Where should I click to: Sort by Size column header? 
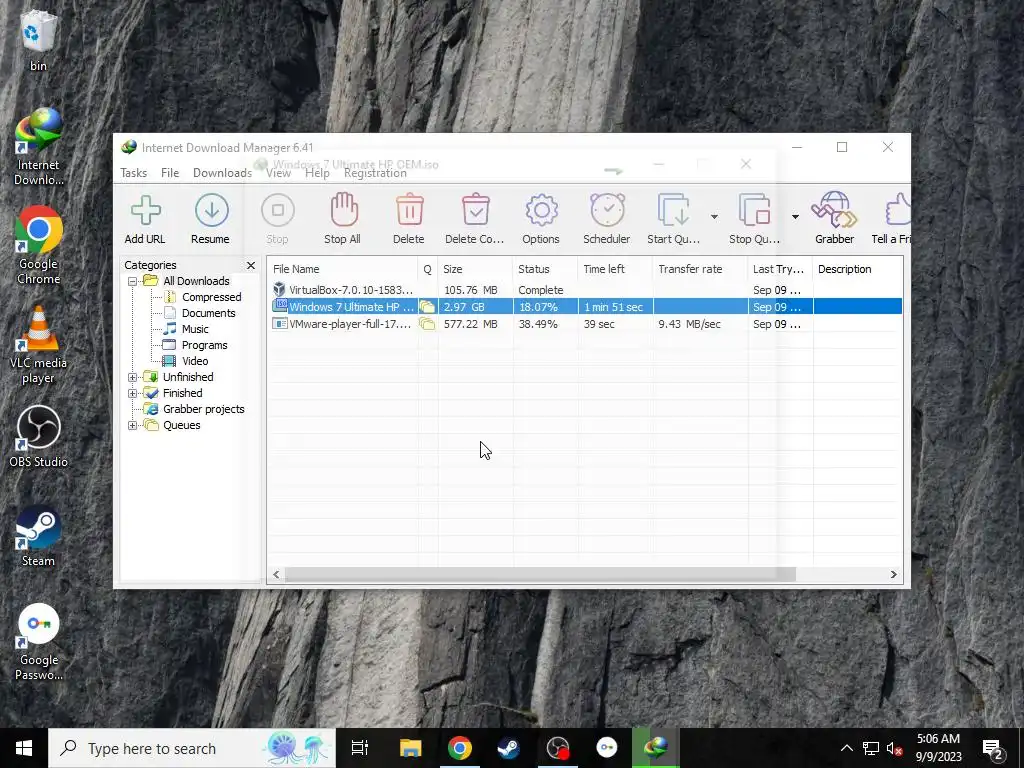pyautogui.click(x=475, y=269)
